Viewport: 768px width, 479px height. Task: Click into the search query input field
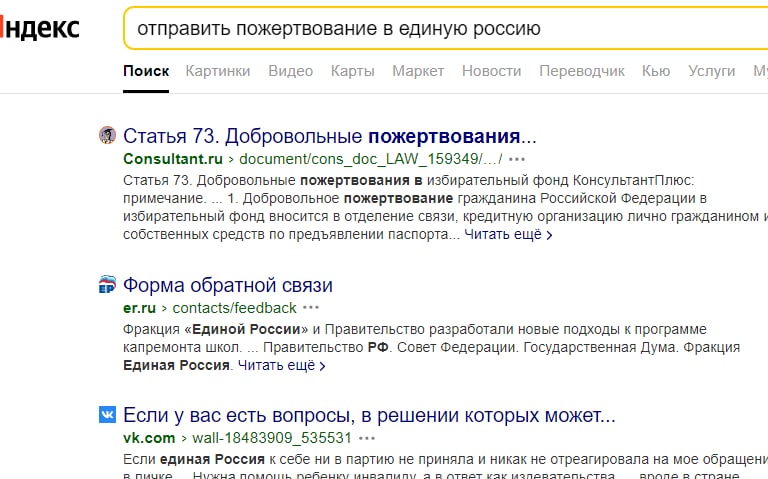[446, 28]
